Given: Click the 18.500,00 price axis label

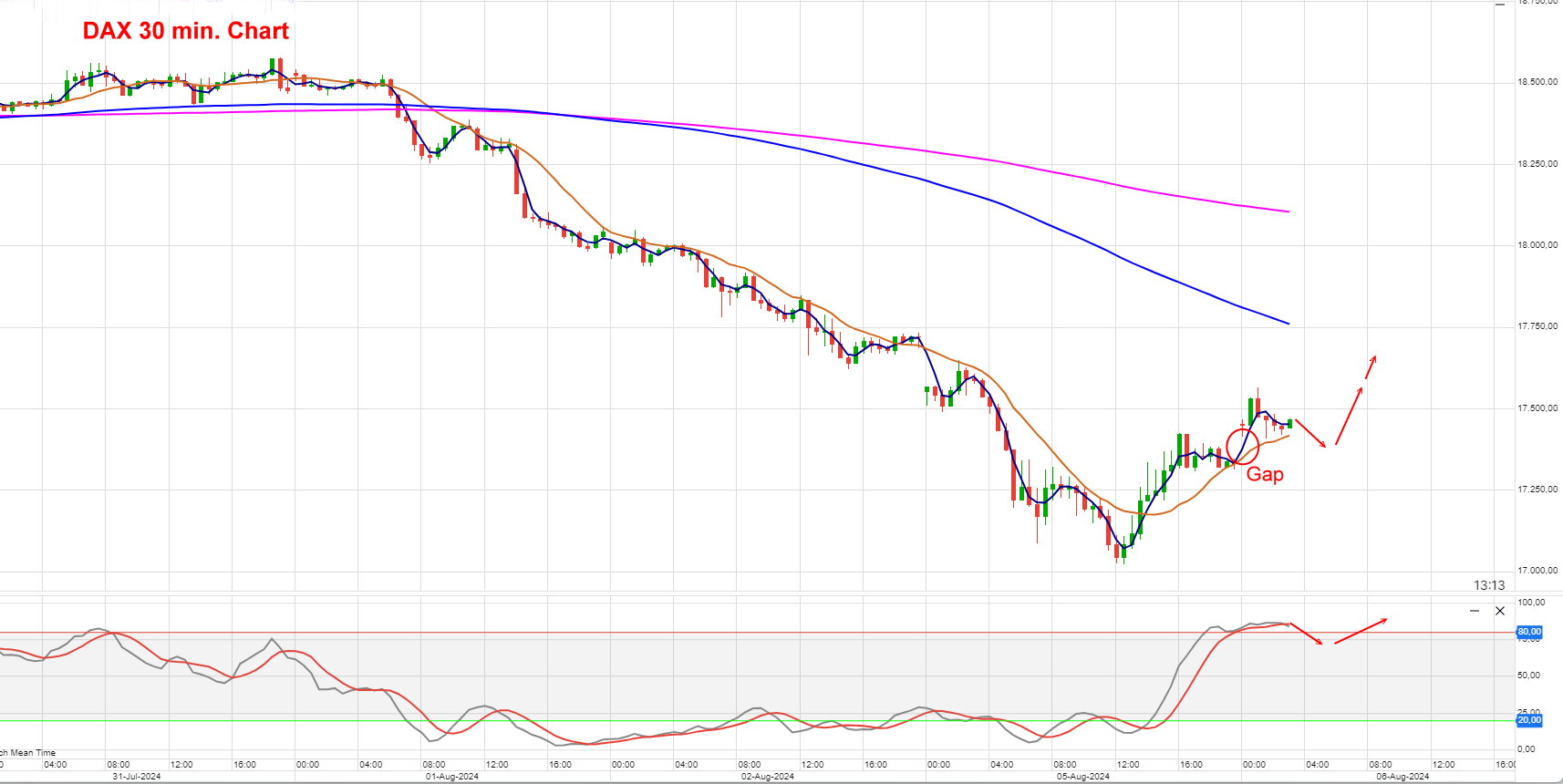Looking at the screenshot, I should click(1537, 82).
